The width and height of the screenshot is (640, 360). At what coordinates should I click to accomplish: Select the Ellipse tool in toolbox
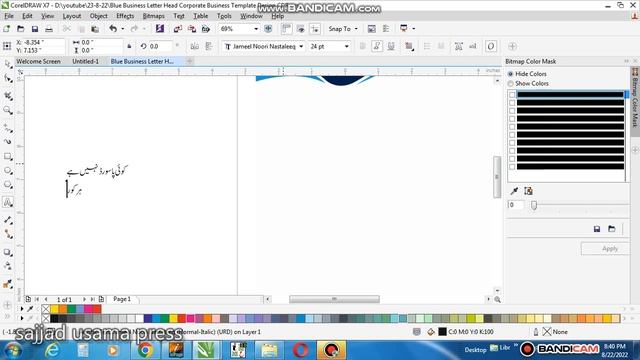point(8,171)
